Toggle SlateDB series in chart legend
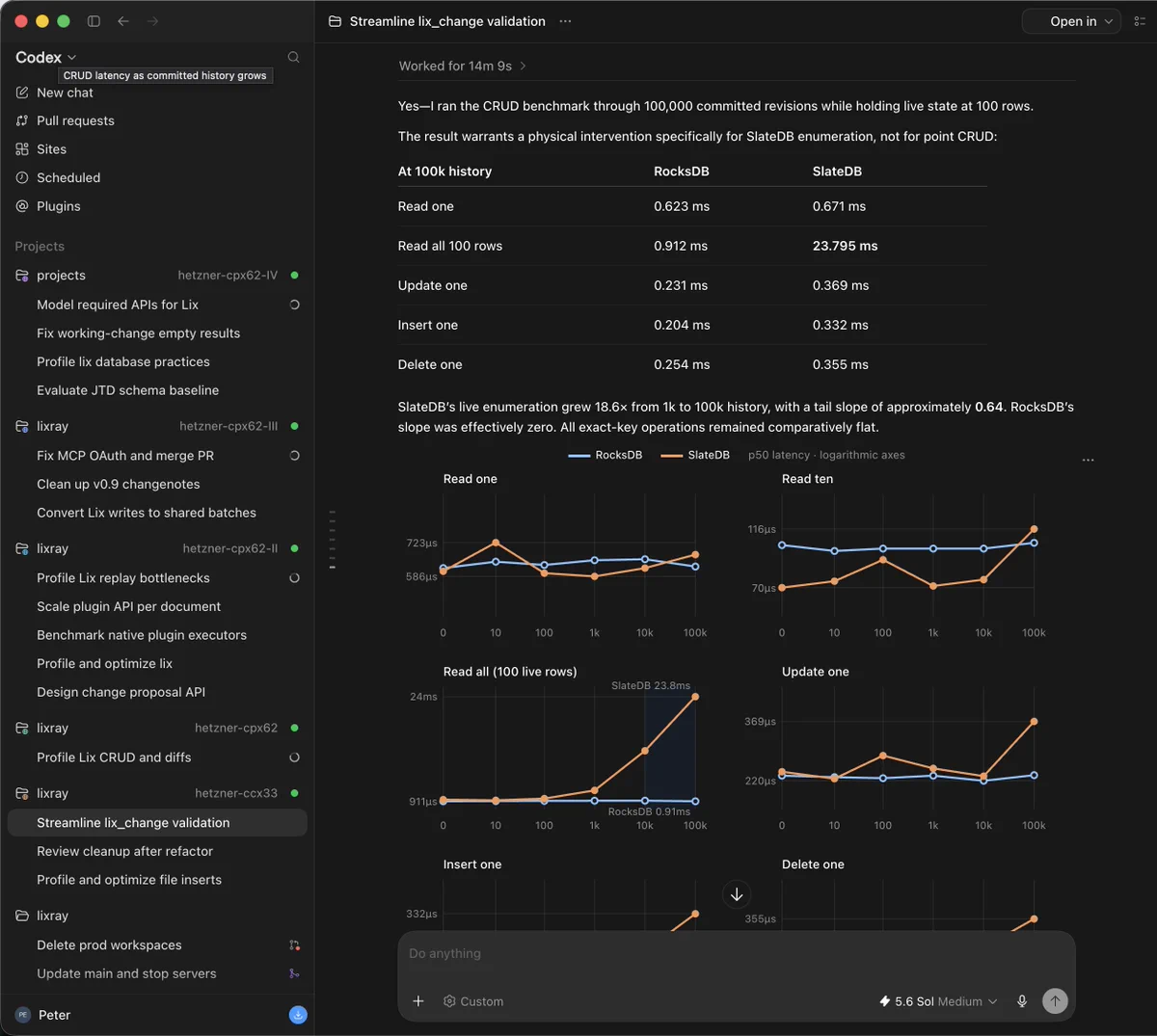Viewport: 1157px width, 1036px height. click(695, 455)
